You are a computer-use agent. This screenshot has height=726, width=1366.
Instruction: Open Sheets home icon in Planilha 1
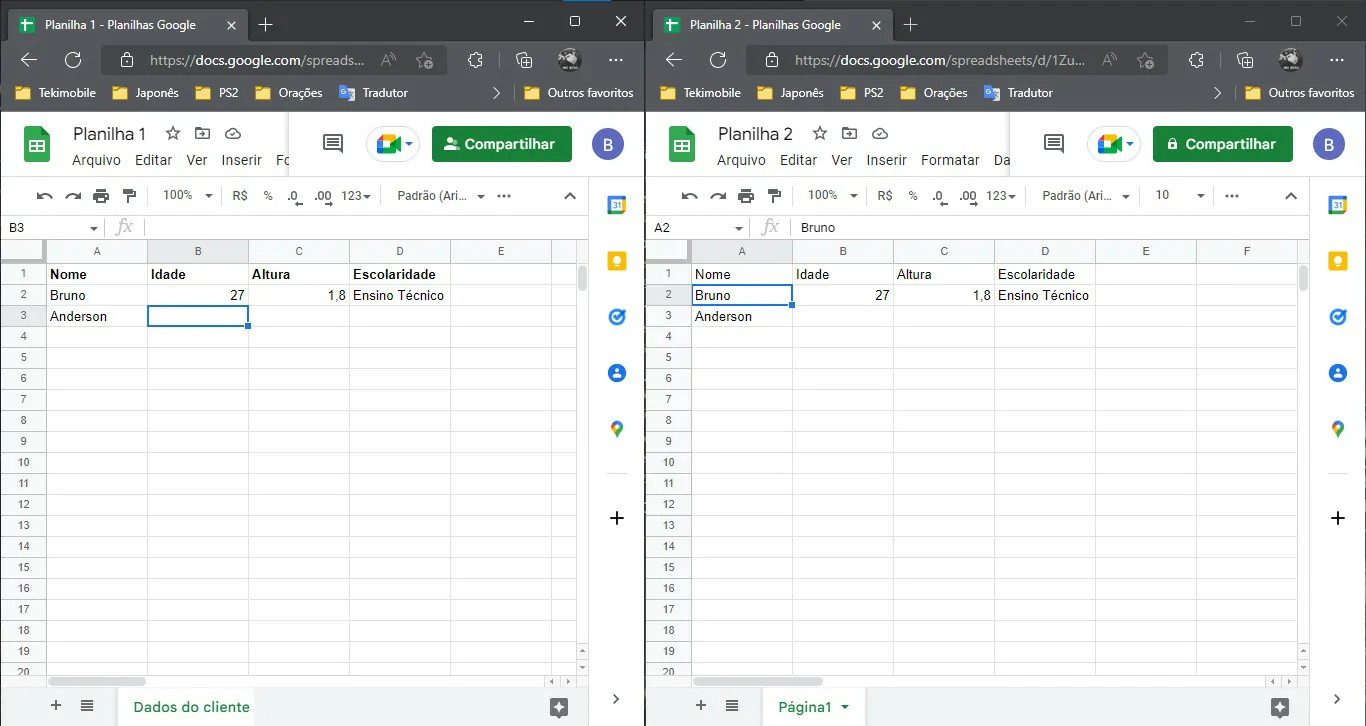37,144
